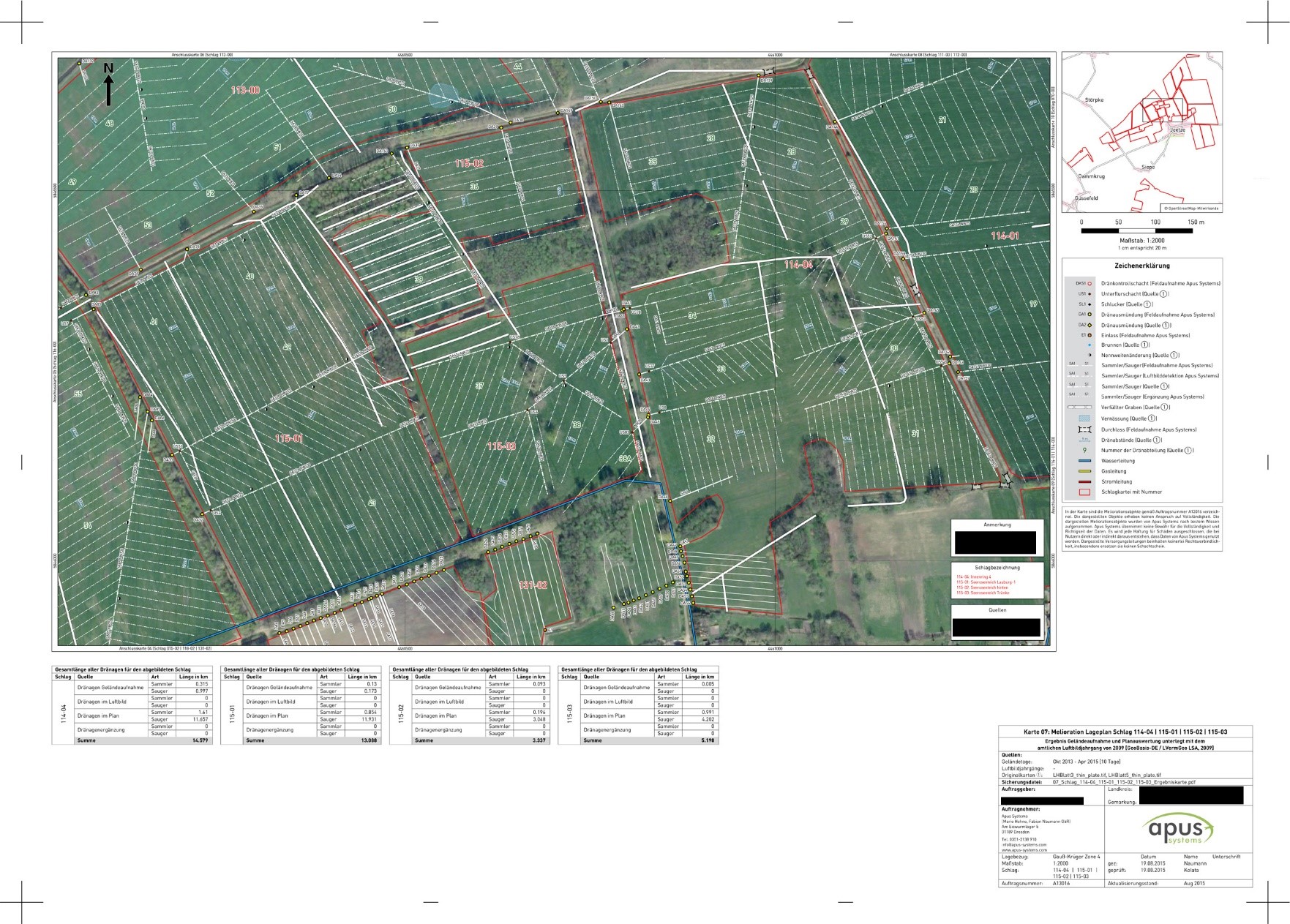Click the blue wet-area circle near field 50

[x=442, y=95]
